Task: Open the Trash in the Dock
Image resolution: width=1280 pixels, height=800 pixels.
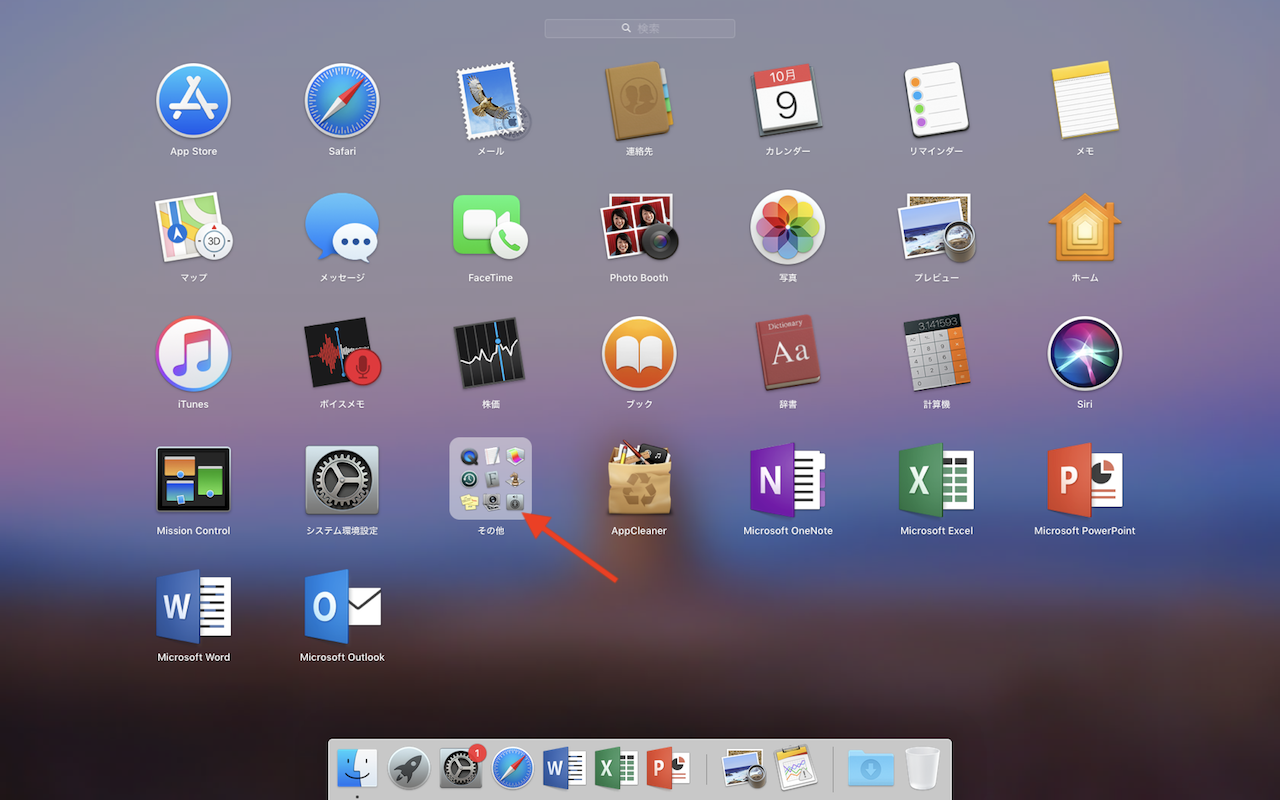Action: pos(923,768)
